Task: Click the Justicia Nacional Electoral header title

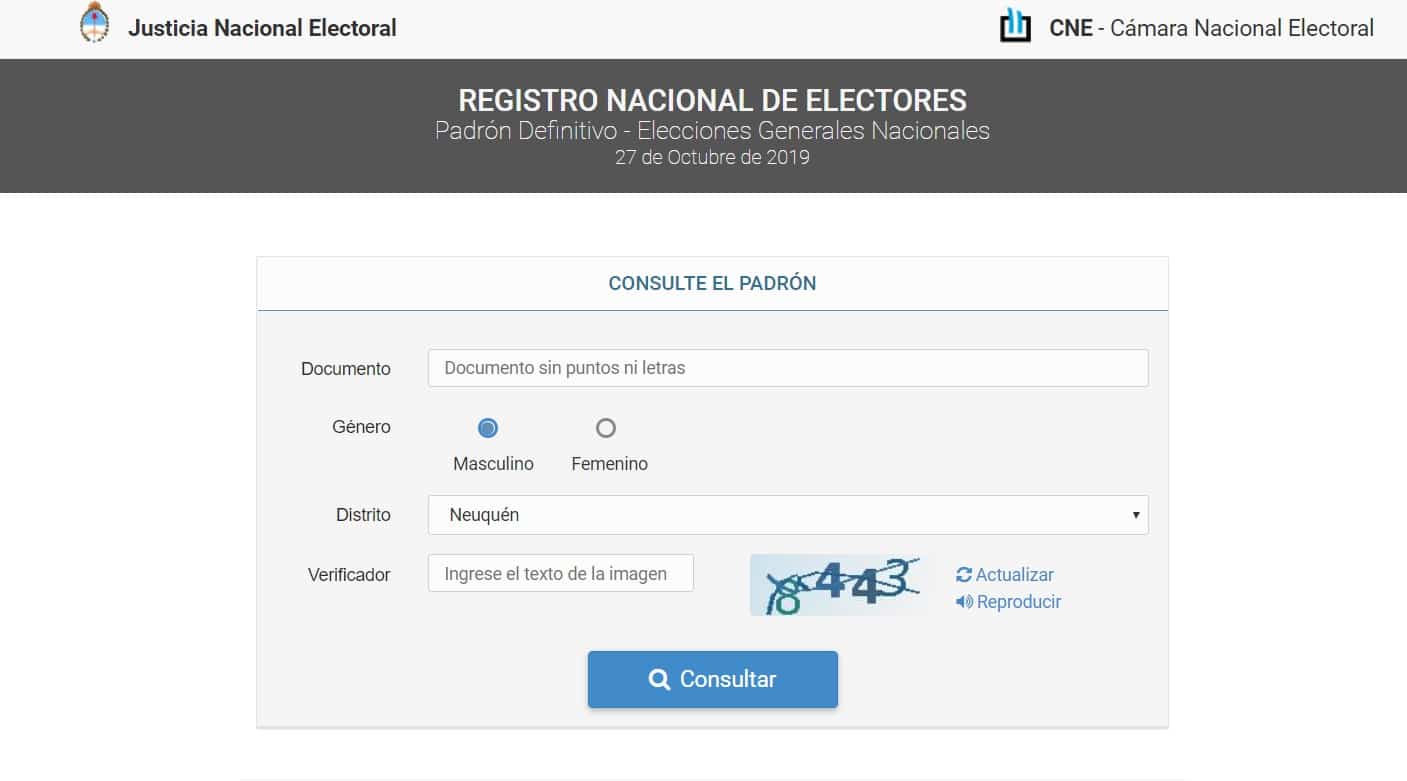Action: pos(262,28)
